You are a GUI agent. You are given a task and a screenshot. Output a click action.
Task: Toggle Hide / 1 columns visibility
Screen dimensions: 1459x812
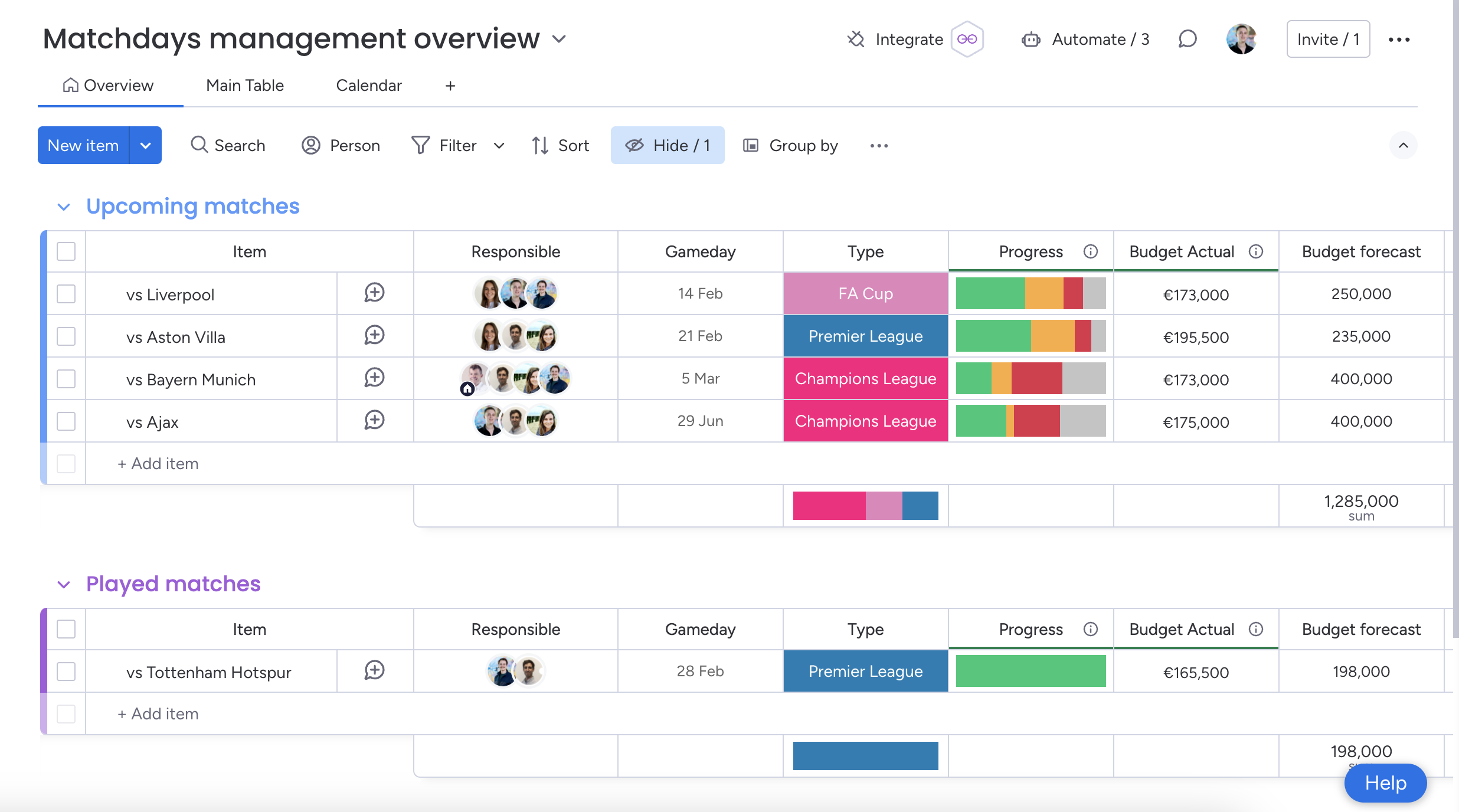668,145
